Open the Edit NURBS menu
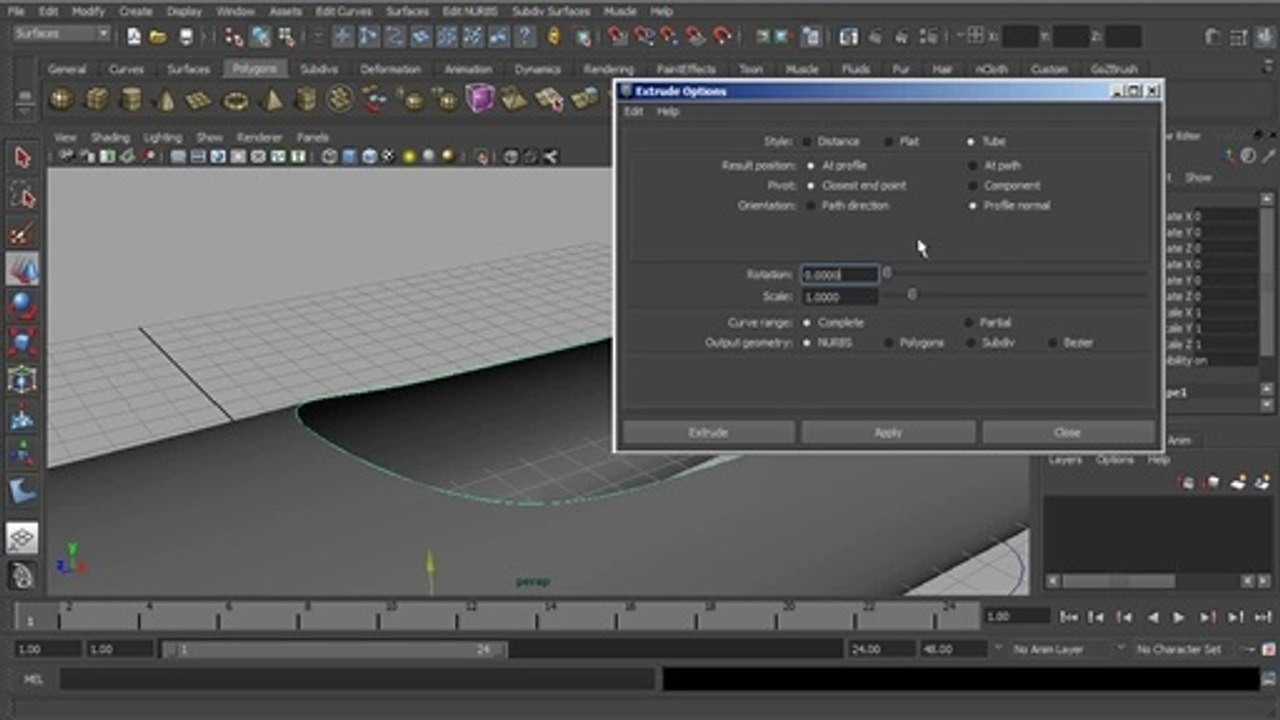The height and width of the screenshot is (720, 1280). pyautogui.click(x=469, y=11)
